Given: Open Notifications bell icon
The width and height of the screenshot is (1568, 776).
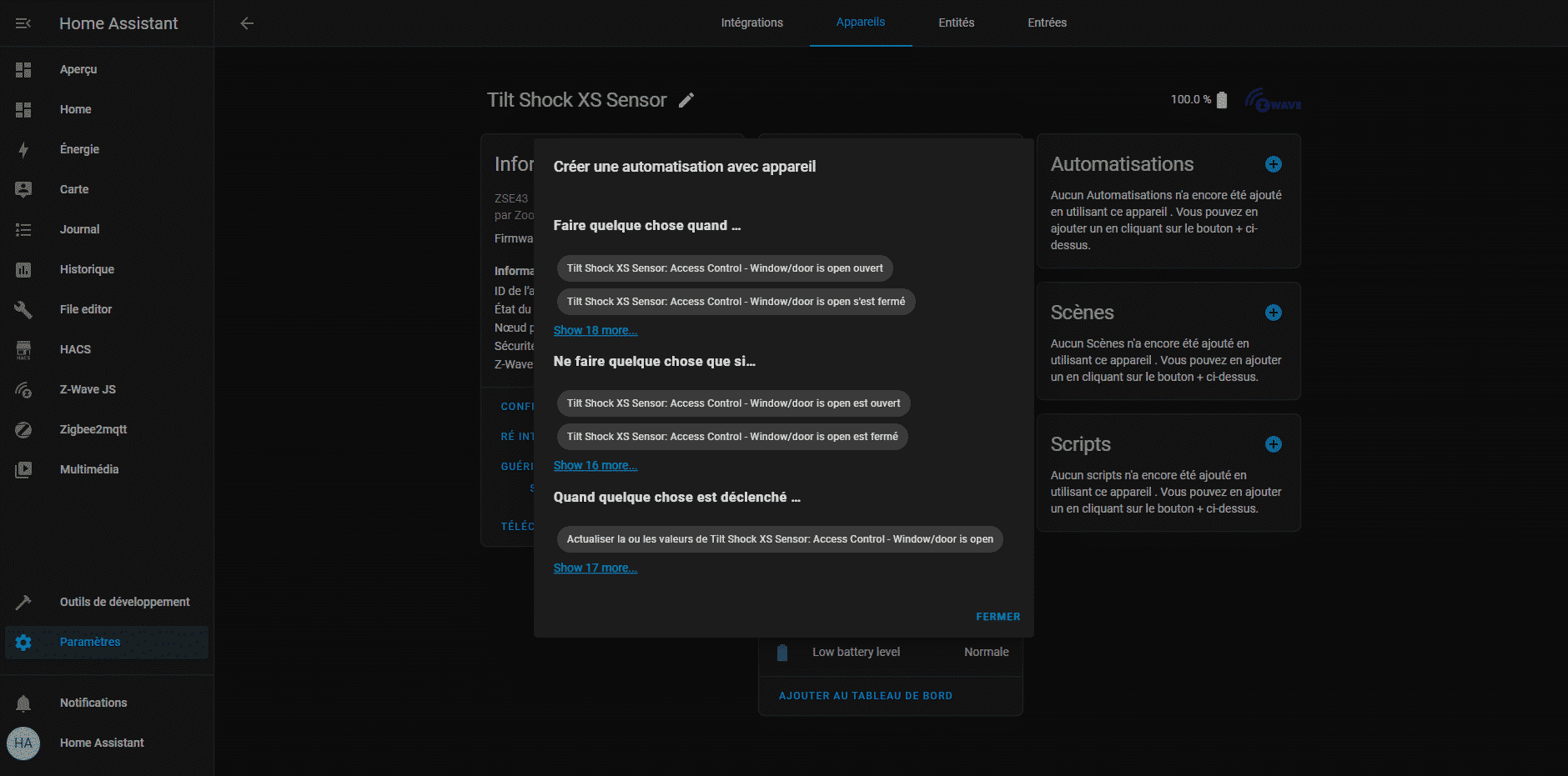Looking at the screenshot, I should tap(23, 703).
